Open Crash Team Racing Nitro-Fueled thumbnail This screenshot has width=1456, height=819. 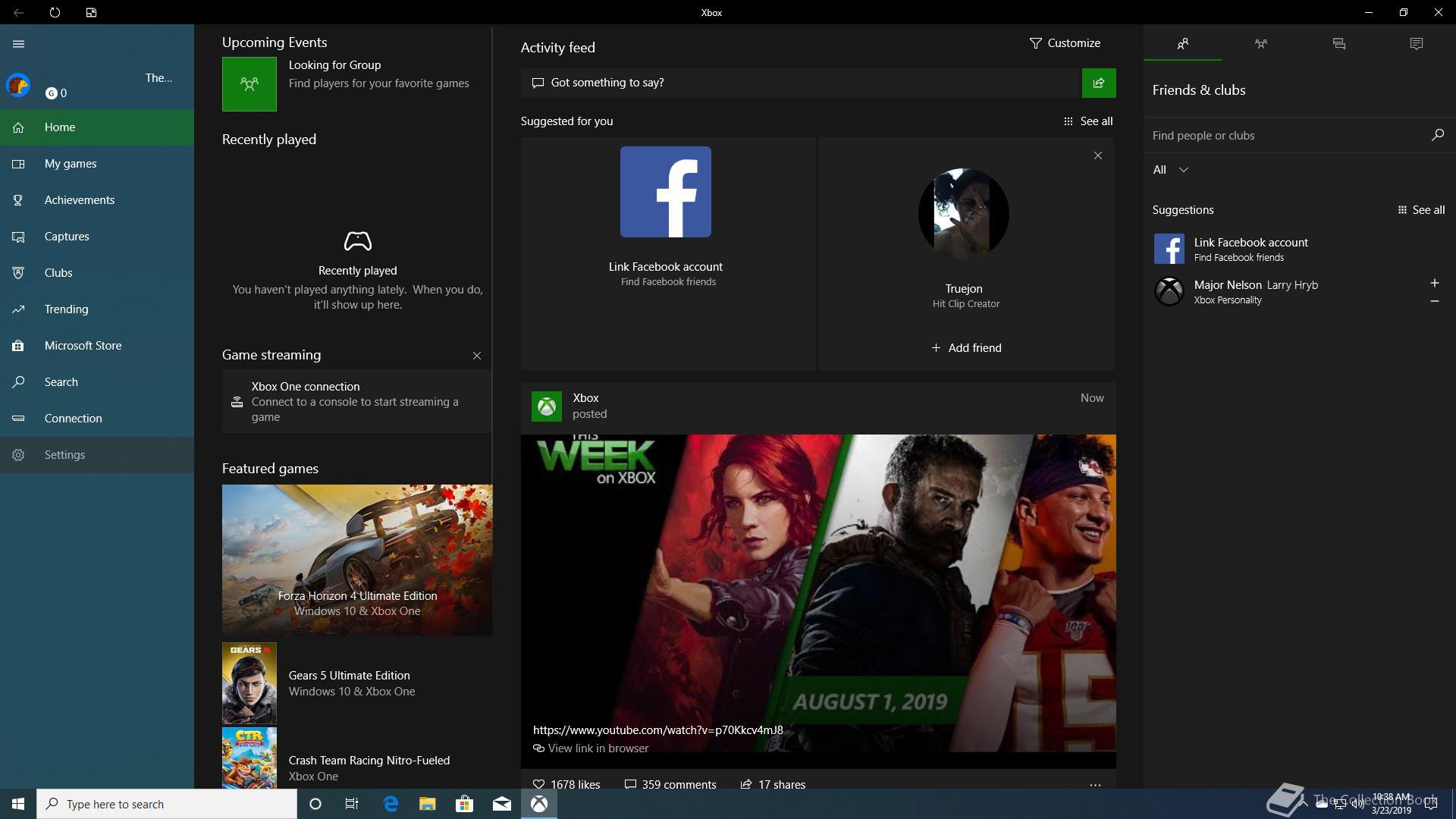pyautogui.click(x=249, y=758)
